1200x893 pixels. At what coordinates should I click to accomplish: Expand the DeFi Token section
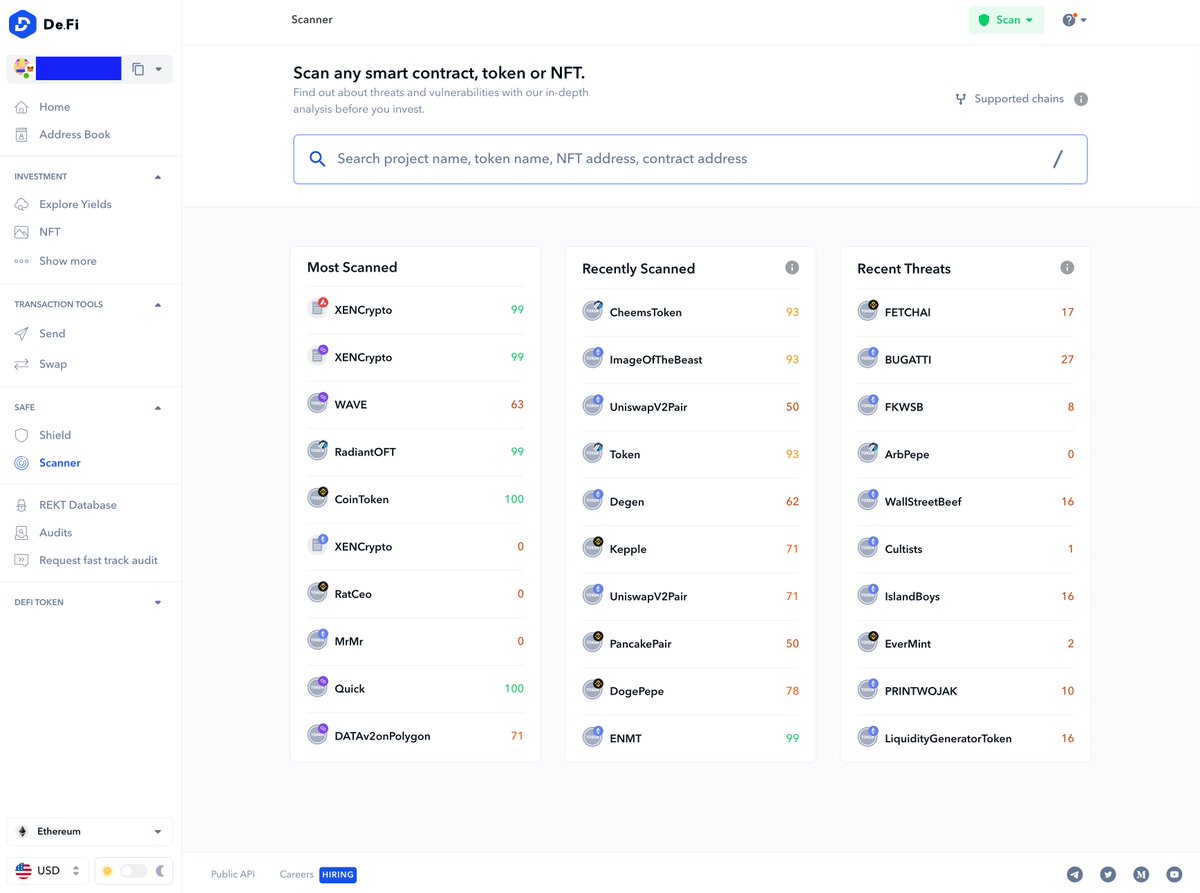[158, 603]
